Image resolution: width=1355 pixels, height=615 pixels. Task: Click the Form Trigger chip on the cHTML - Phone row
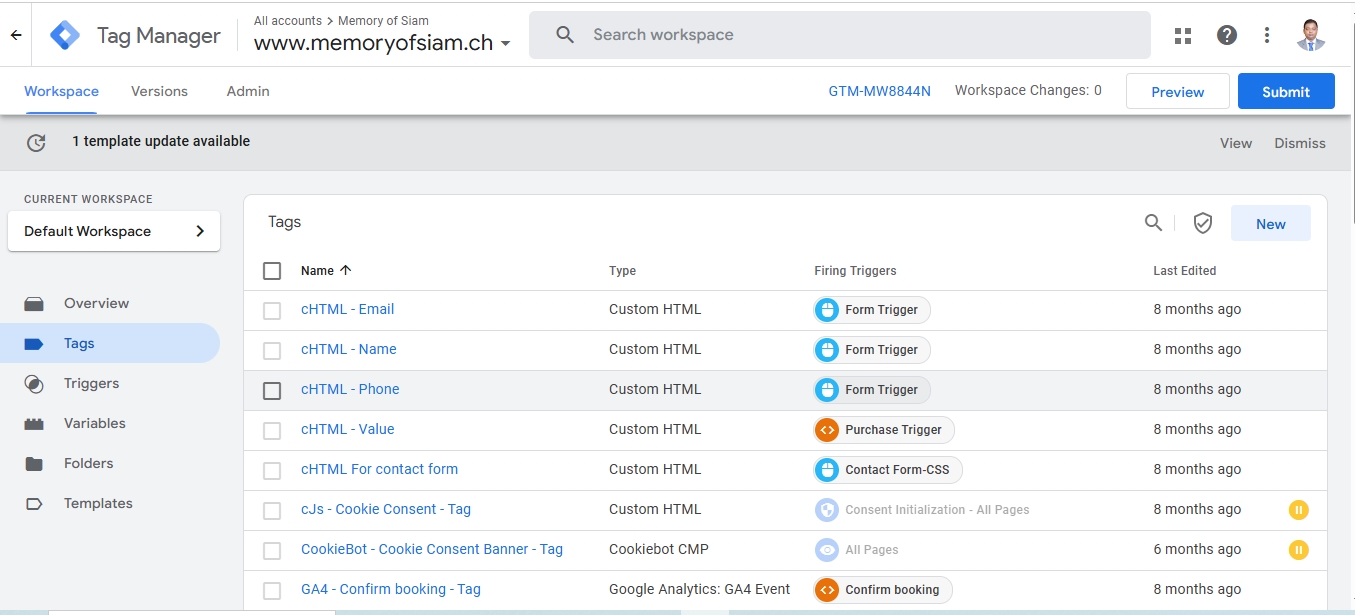coord(872,390)
